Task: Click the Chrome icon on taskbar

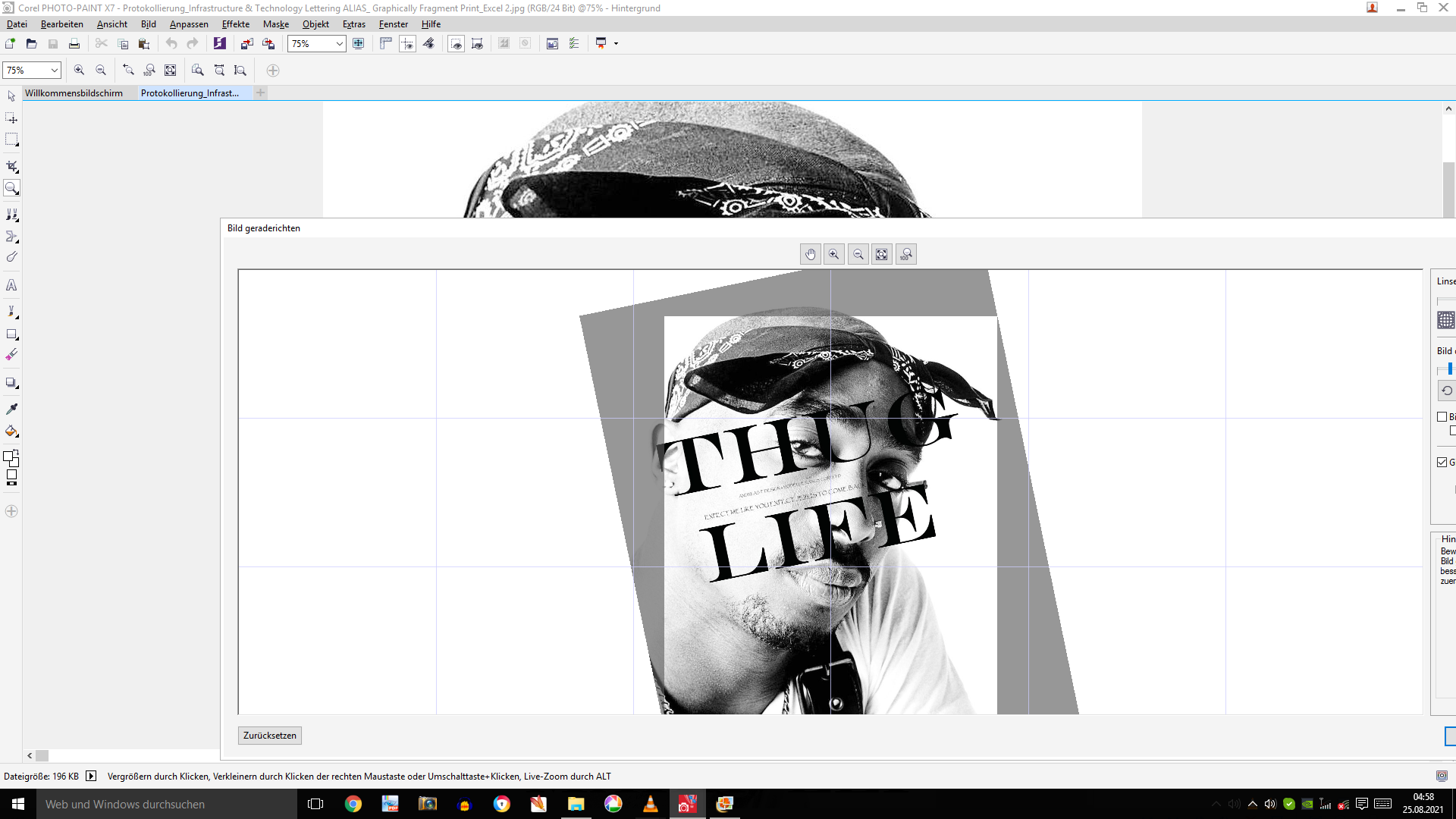Action: tap(353, 804)
